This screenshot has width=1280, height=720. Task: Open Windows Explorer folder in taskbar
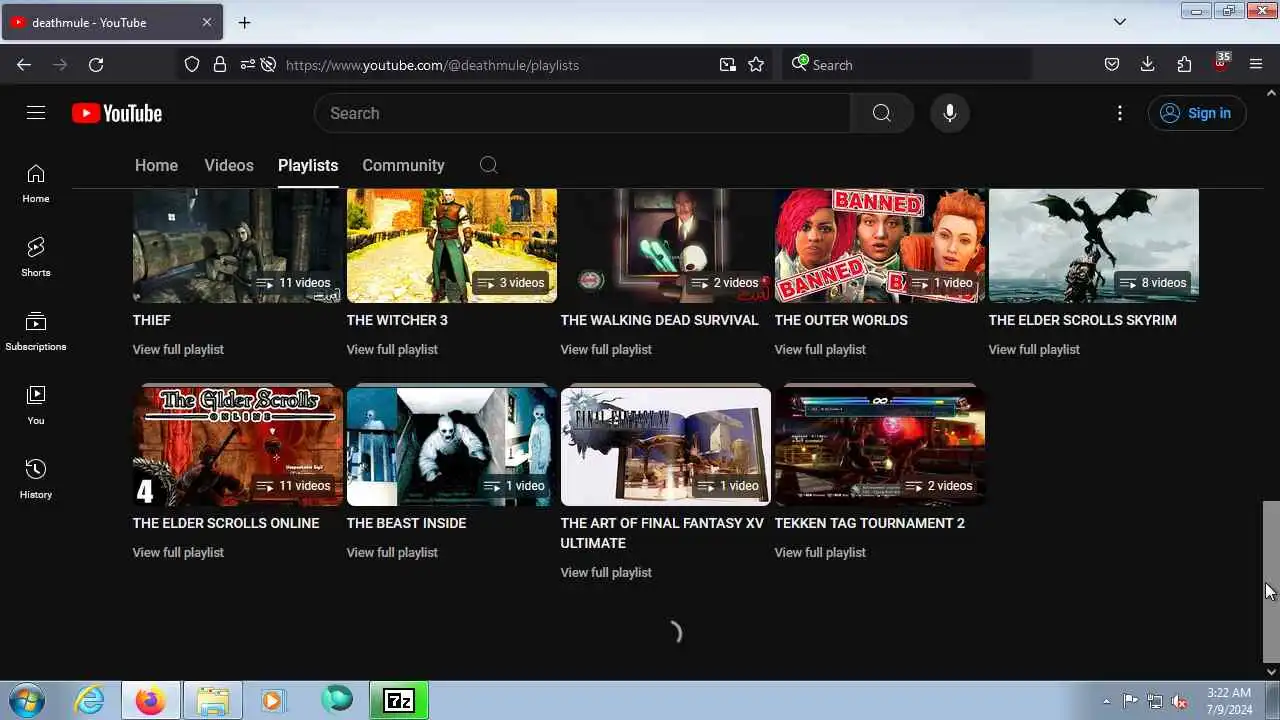pyautogui.click(x=212, y=700)
